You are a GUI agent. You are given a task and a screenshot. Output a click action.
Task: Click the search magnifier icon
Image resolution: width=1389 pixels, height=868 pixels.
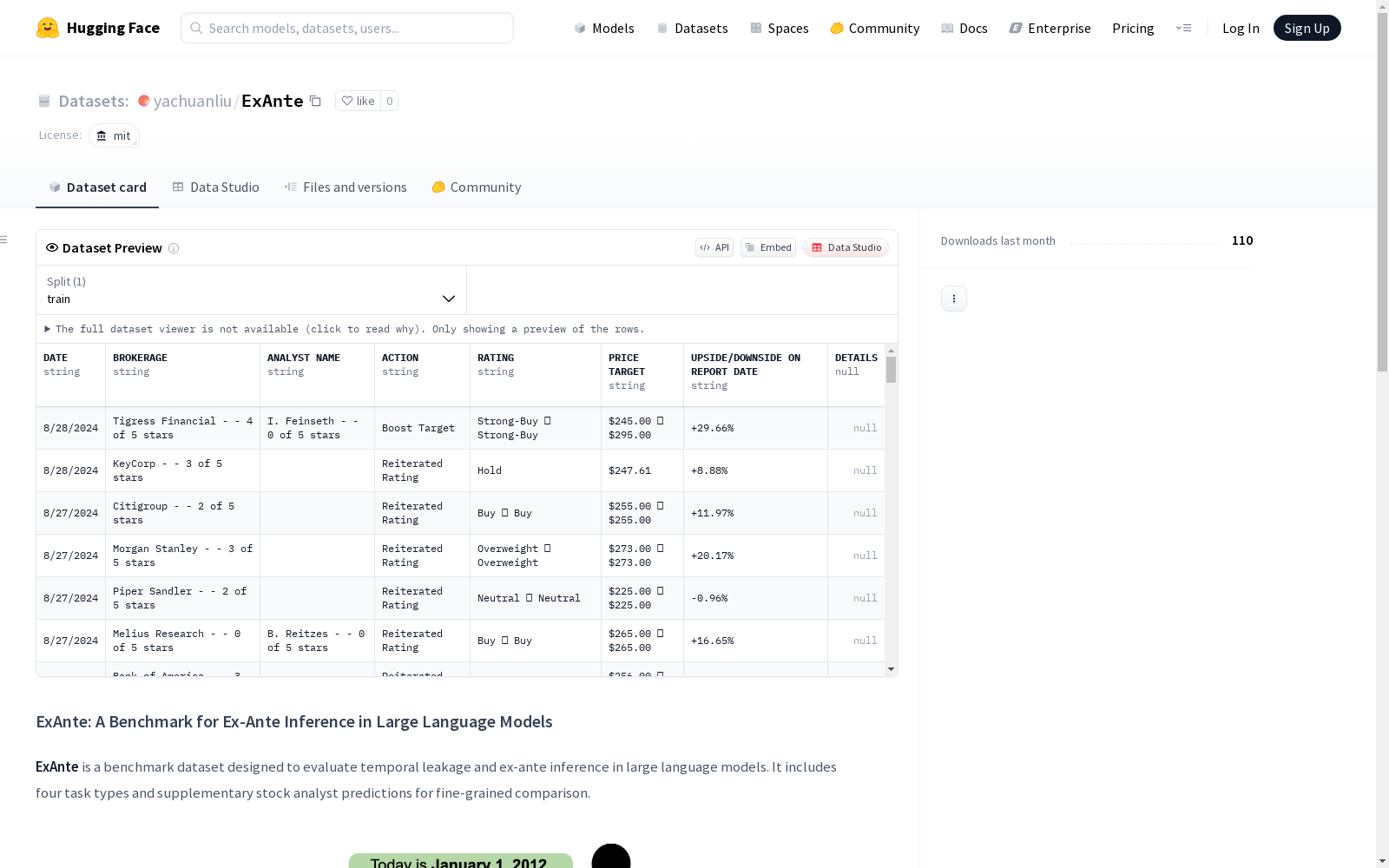pyautogui.click(x=196, y=28)
